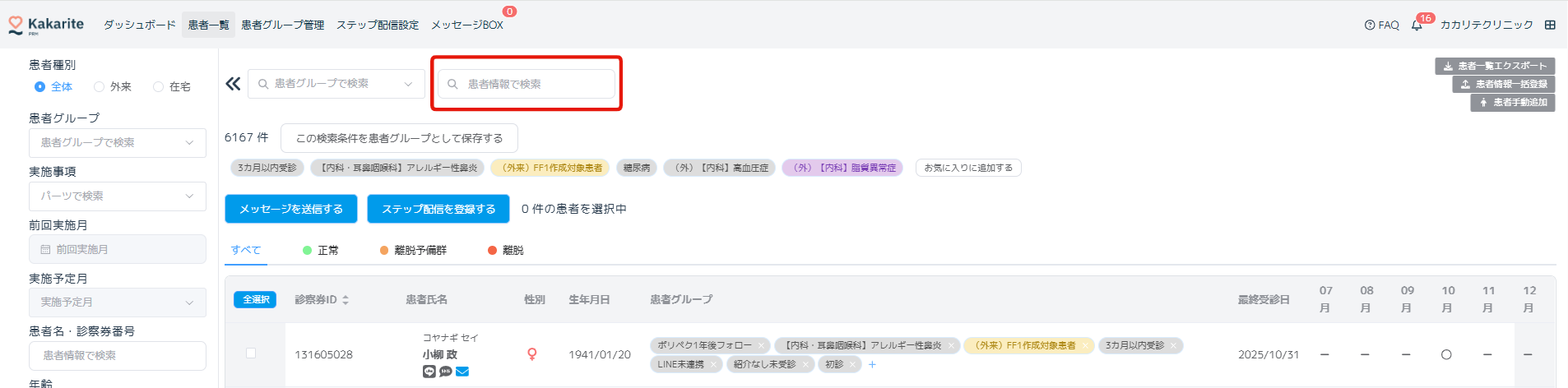Switch to 離脱予備群 tab
The image size is (1568, 388).
(x=413, y=251)
